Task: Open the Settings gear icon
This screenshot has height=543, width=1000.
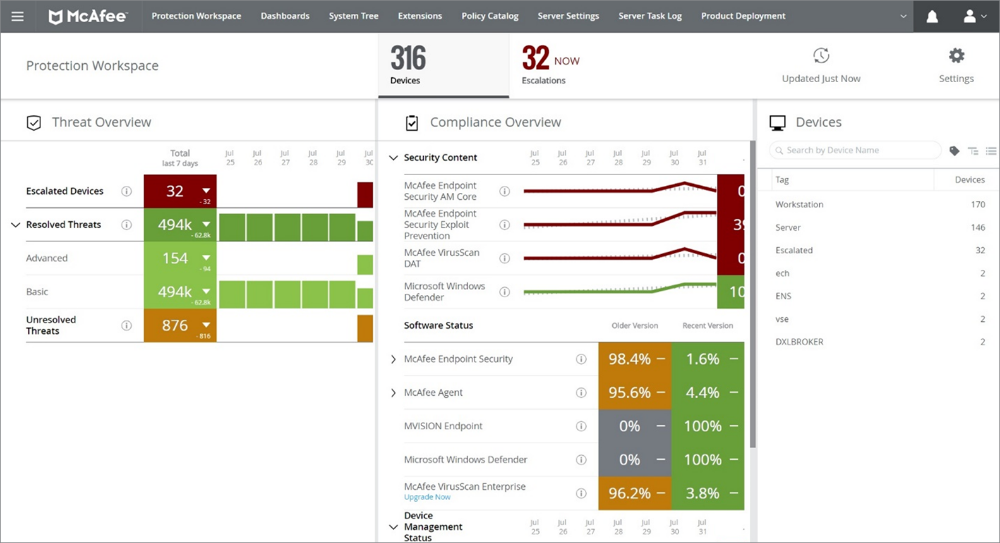Action: (956, 56)
